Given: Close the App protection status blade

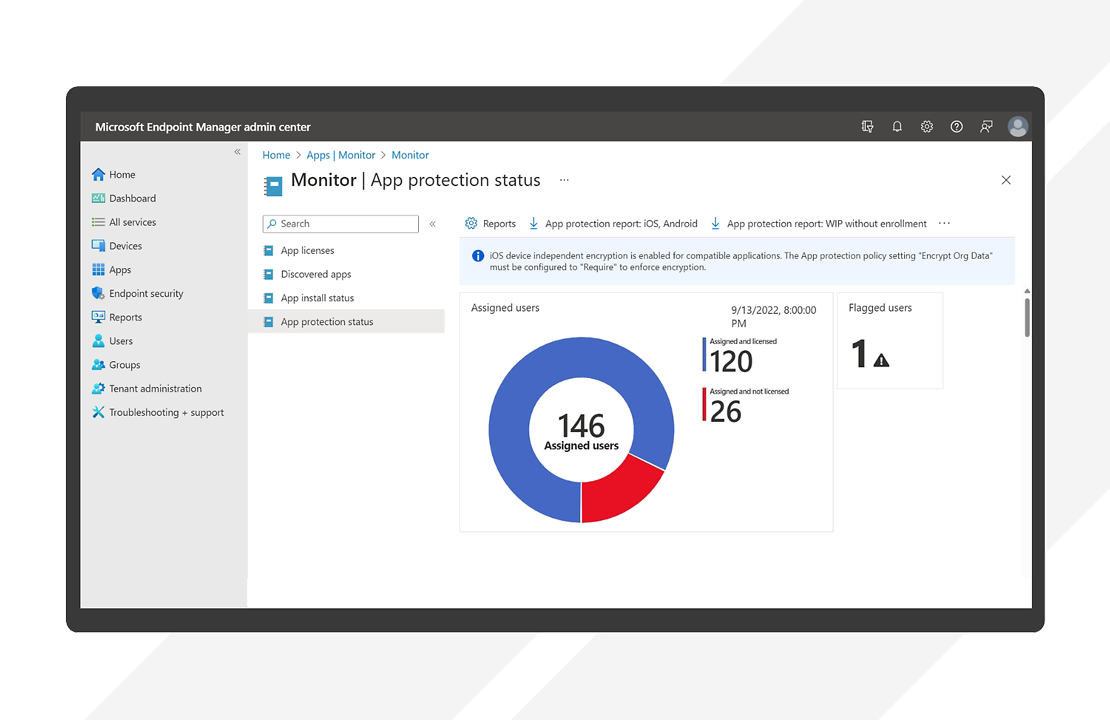Looking at the screenshot, I should 1006,180.
